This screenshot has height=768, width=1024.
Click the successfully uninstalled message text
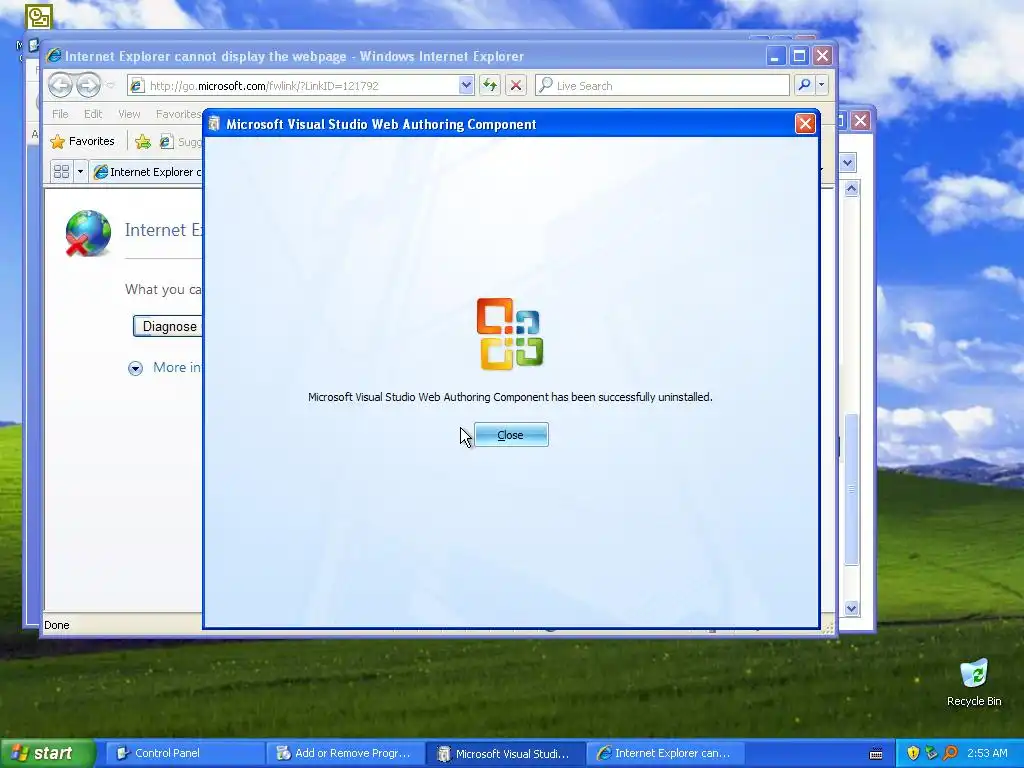click(x=510, y=397)
